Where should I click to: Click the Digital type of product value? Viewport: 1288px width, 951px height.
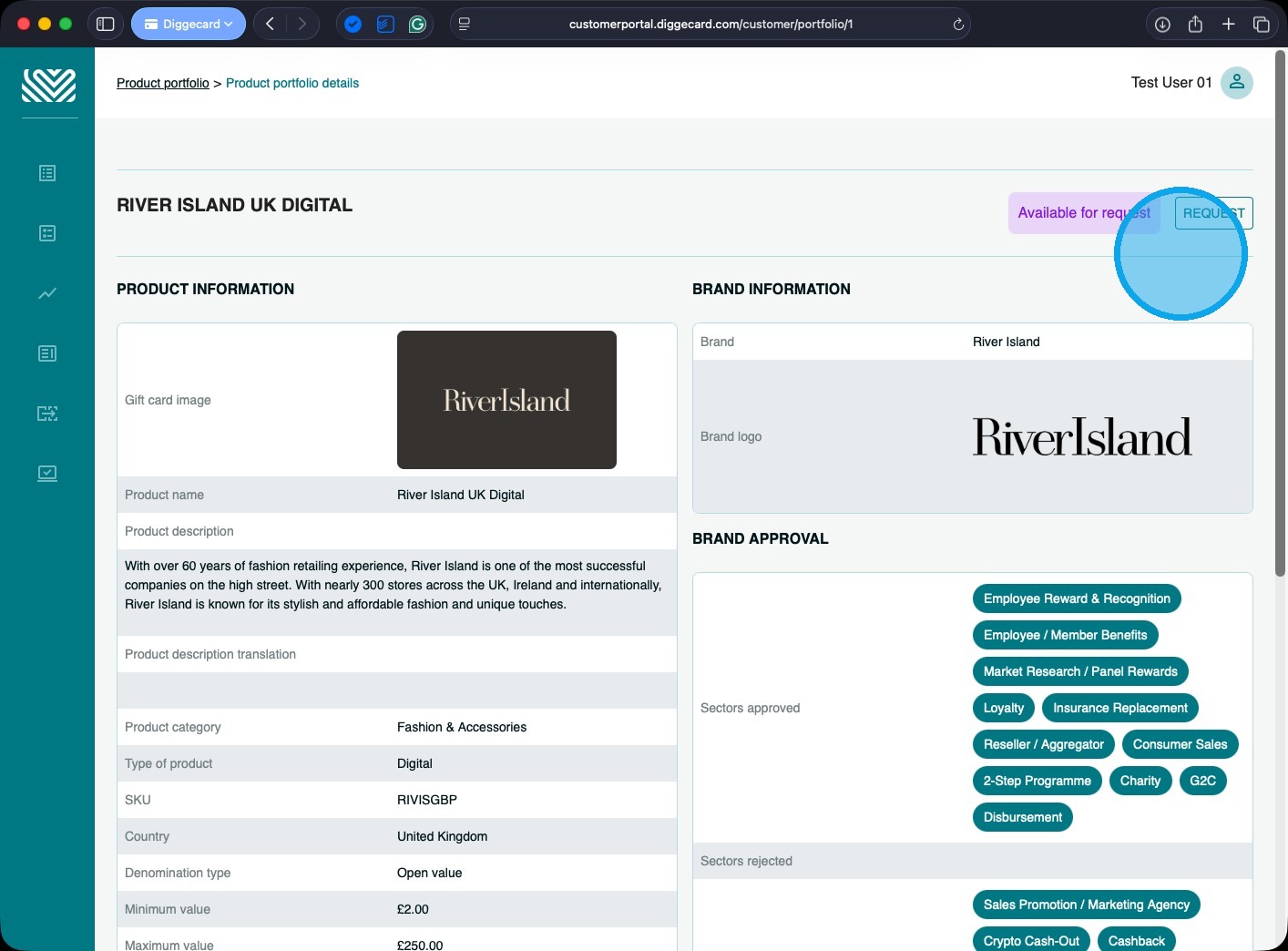coord(414,763)
